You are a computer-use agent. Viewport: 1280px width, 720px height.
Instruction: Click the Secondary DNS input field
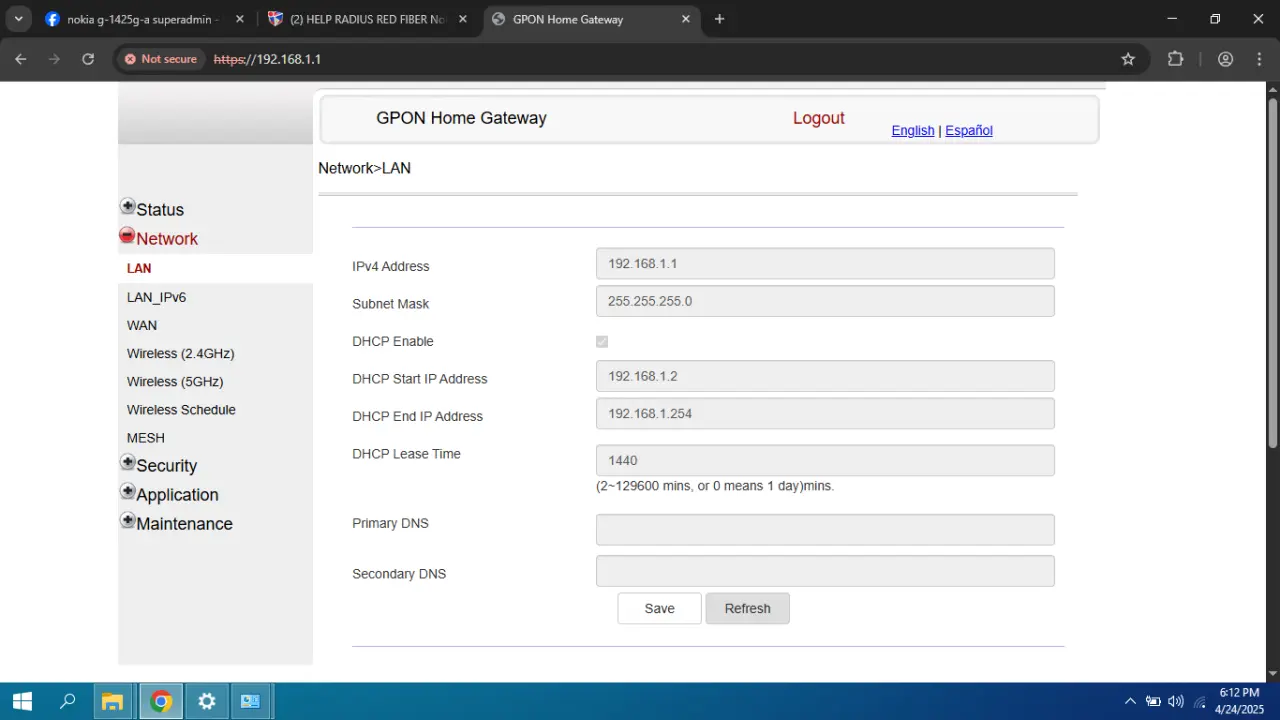pos(825,571)
